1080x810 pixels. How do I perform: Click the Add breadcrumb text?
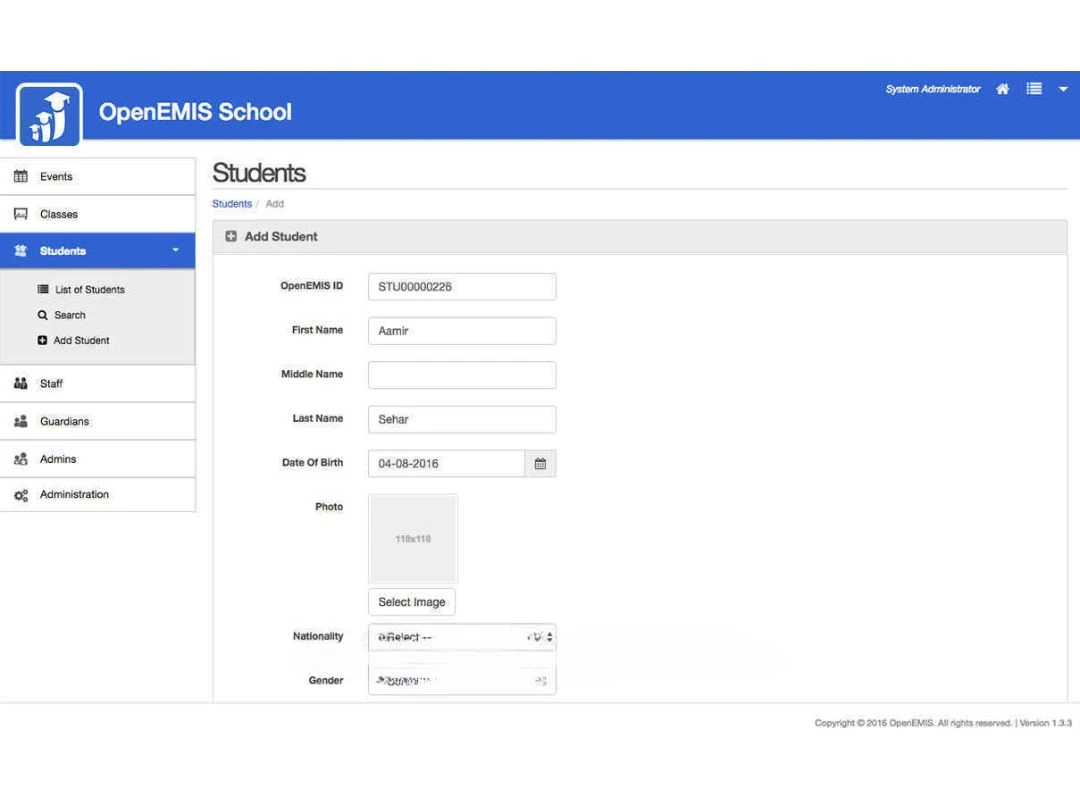click(275, 204)
